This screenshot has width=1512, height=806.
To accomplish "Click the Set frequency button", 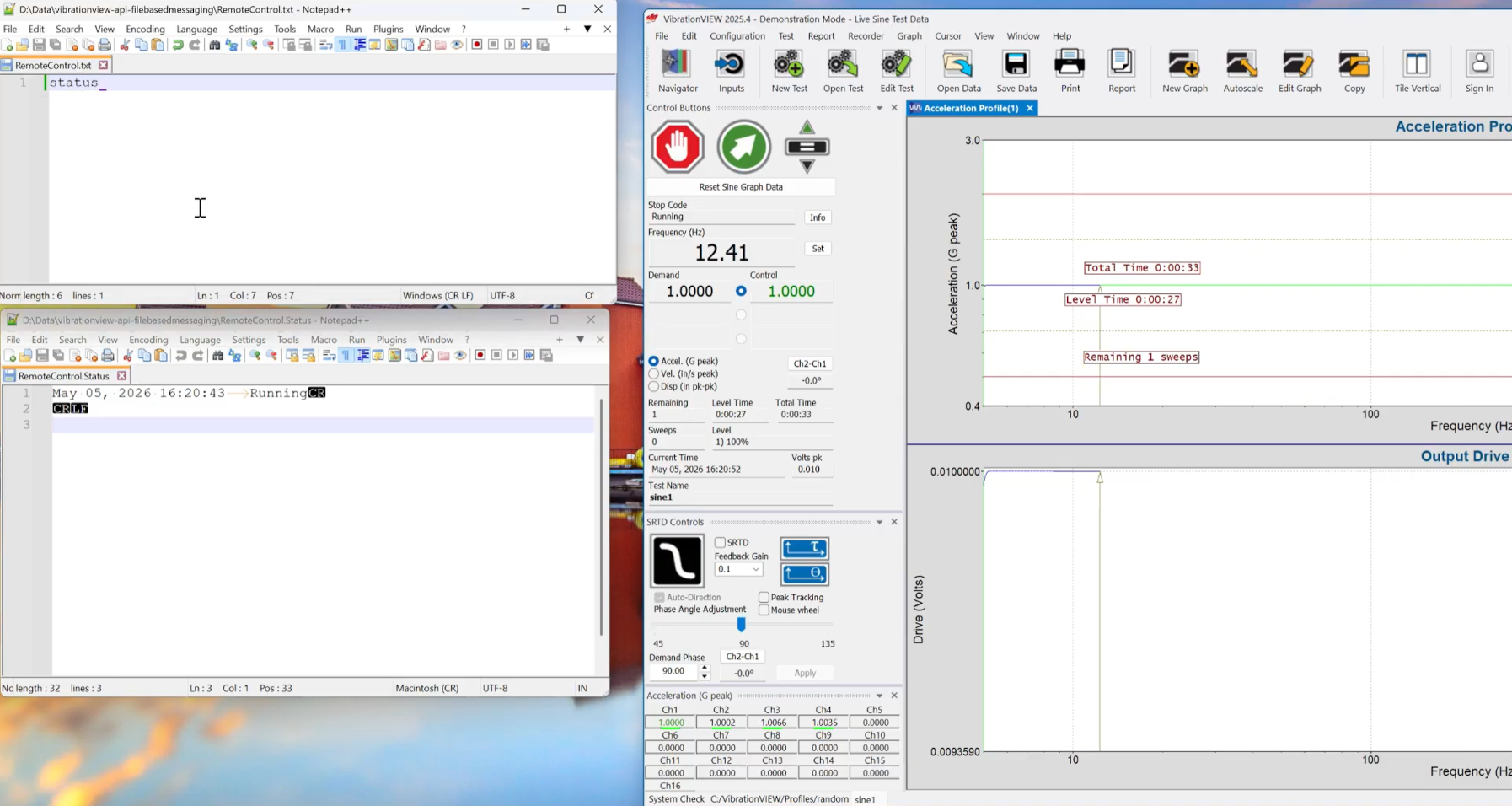I will tap(818, 249).
